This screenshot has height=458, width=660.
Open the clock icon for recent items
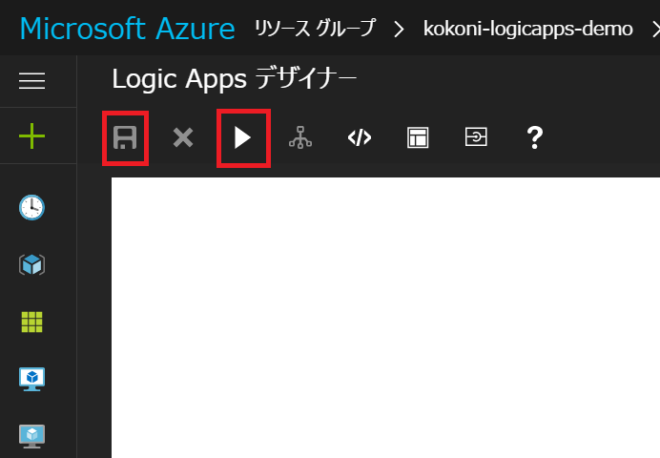point(32,207)
